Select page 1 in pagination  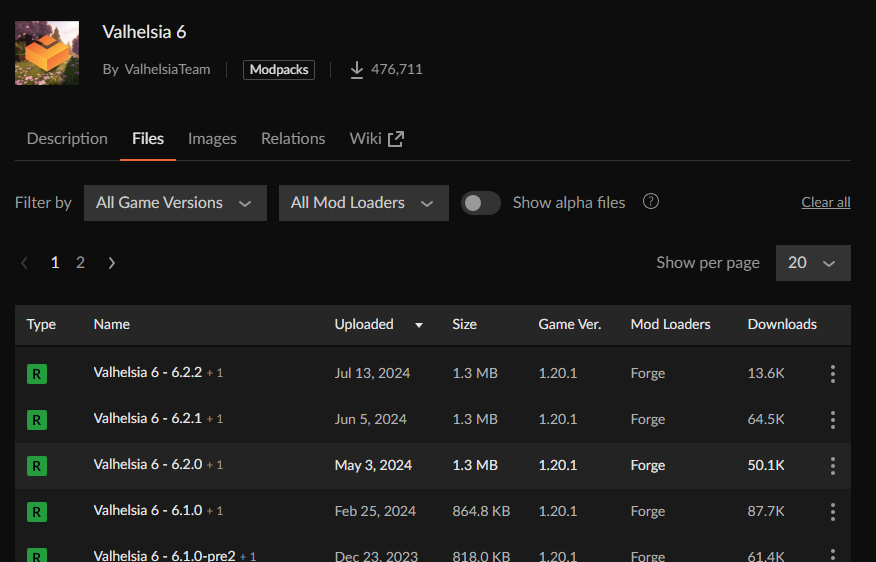point(55,263)
